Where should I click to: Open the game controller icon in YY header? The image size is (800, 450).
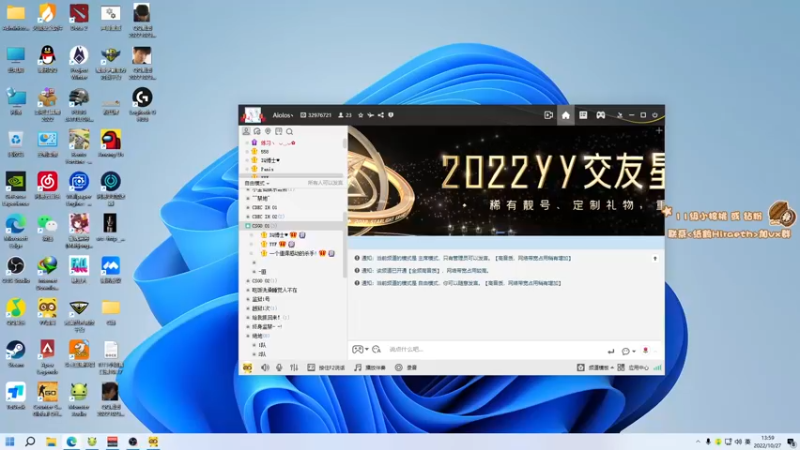click(601, 115)
